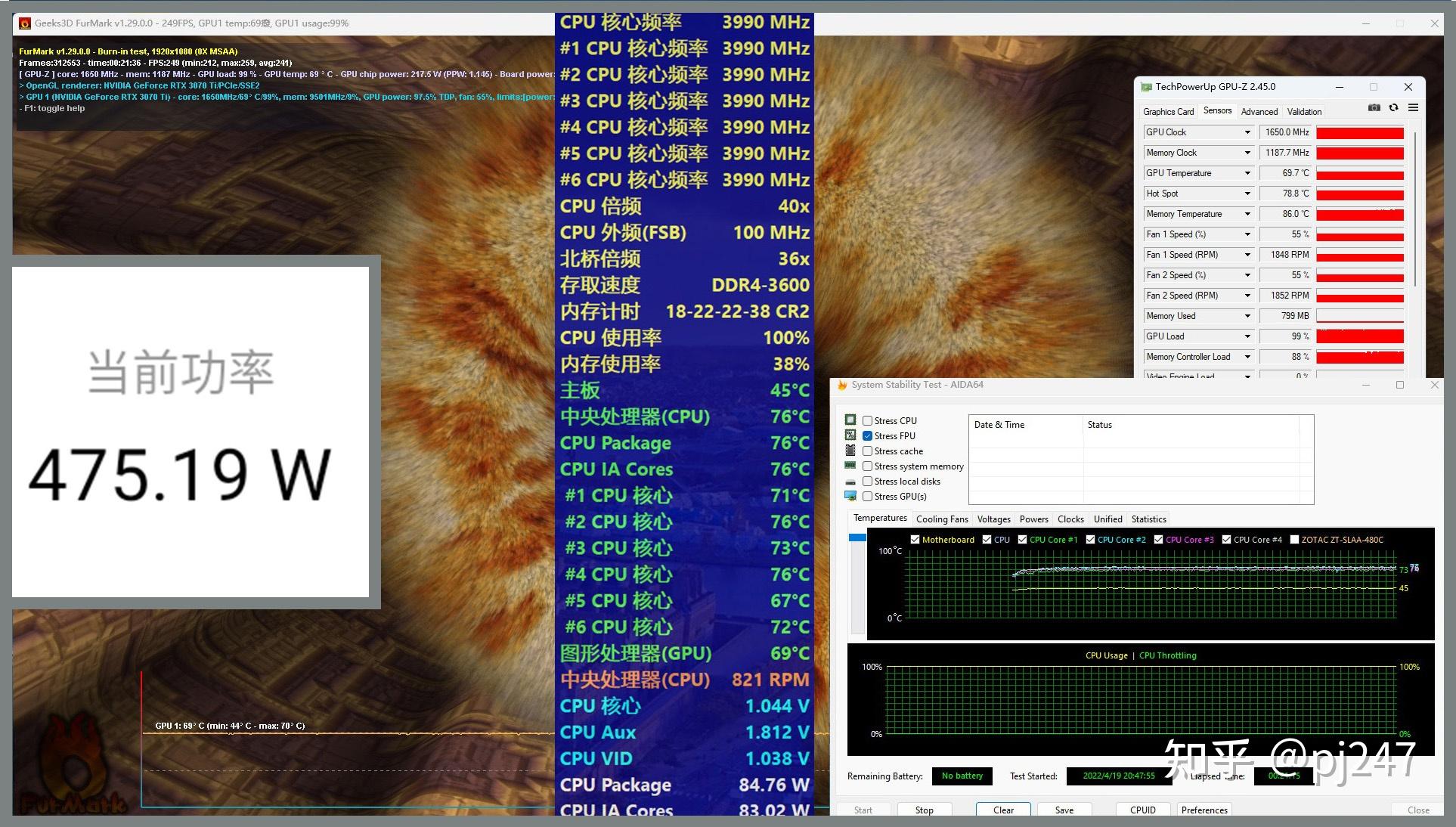Open the Hot Spot sensor dropdown
Screen dimensions: 1456x827
(1247, 194)
